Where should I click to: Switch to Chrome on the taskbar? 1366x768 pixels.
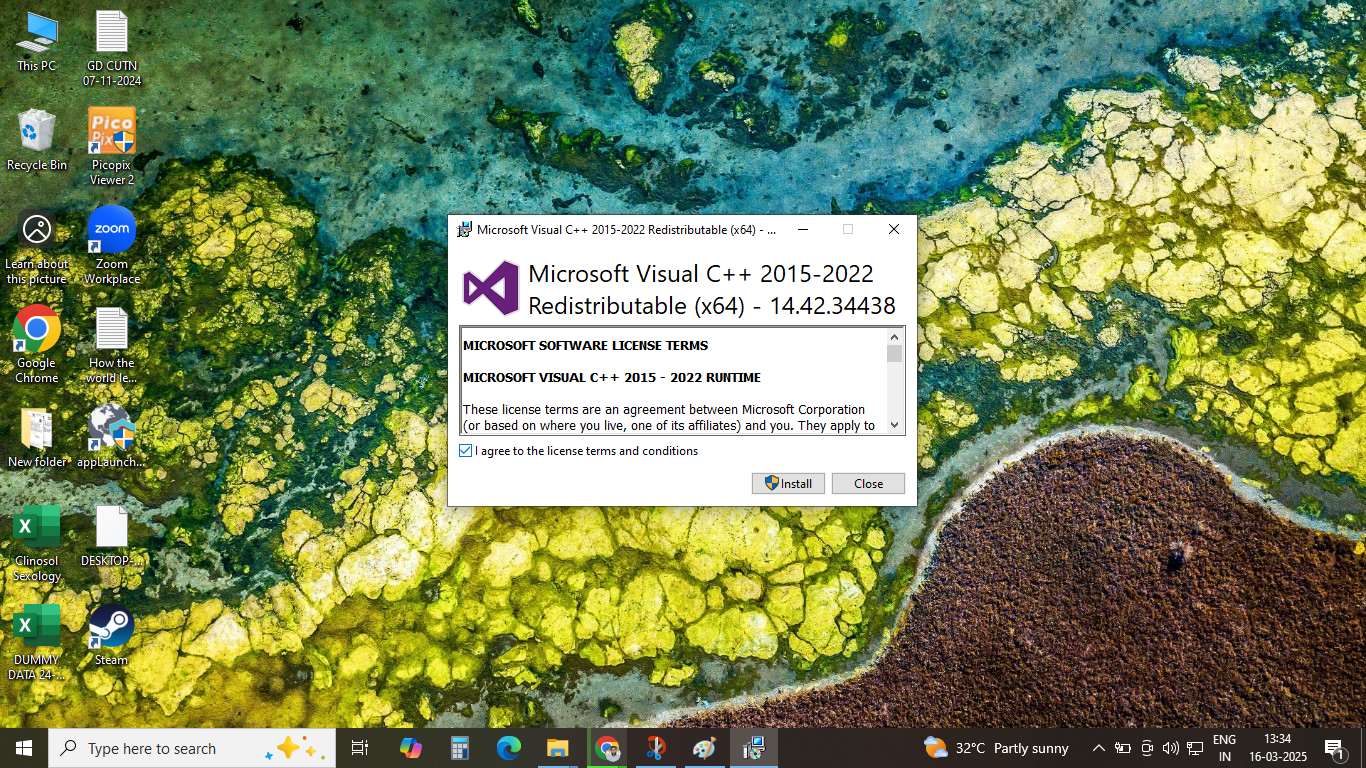click(x=607, y=748)
